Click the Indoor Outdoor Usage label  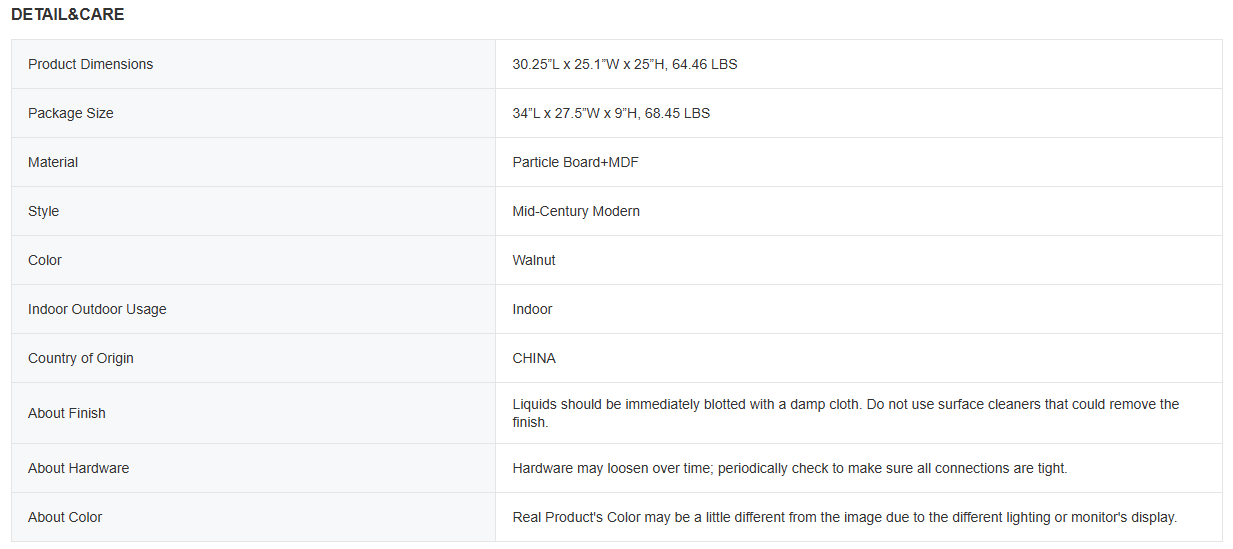point(97,309)
